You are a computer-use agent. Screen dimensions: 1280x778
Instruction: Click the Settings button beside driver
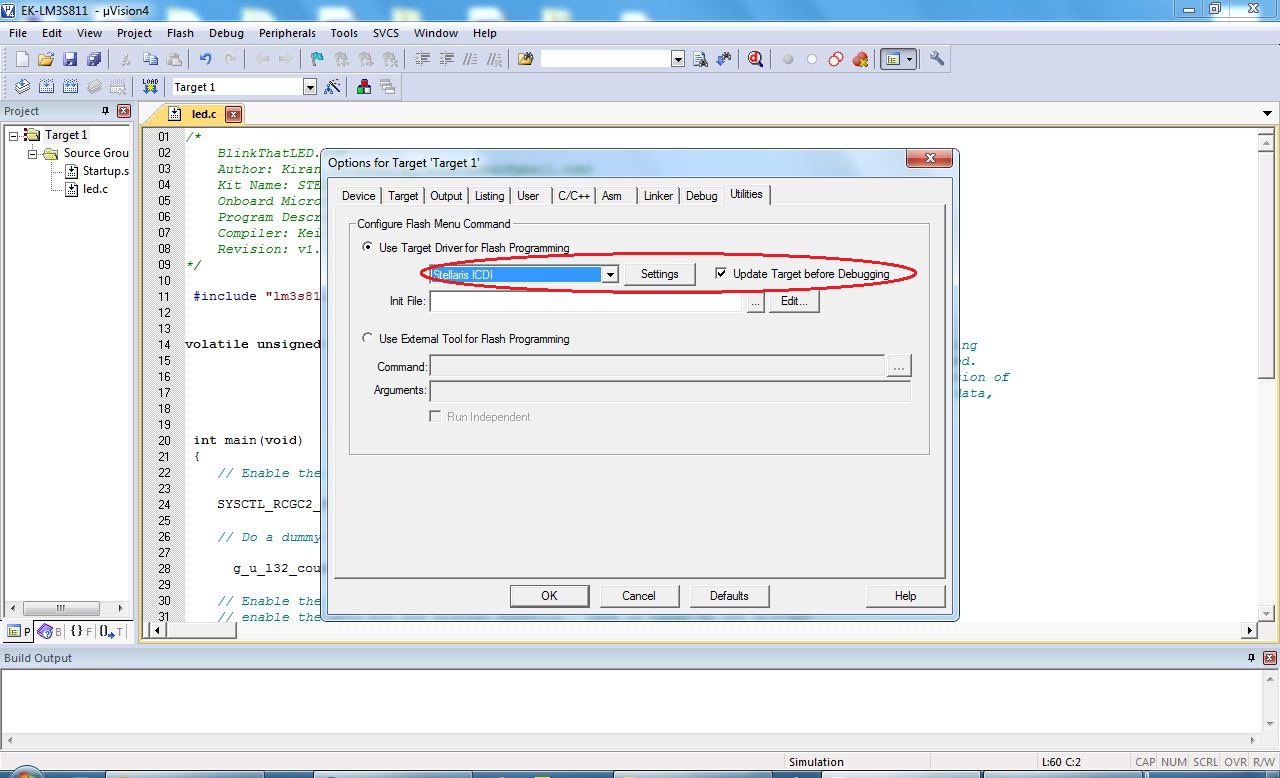659,274
